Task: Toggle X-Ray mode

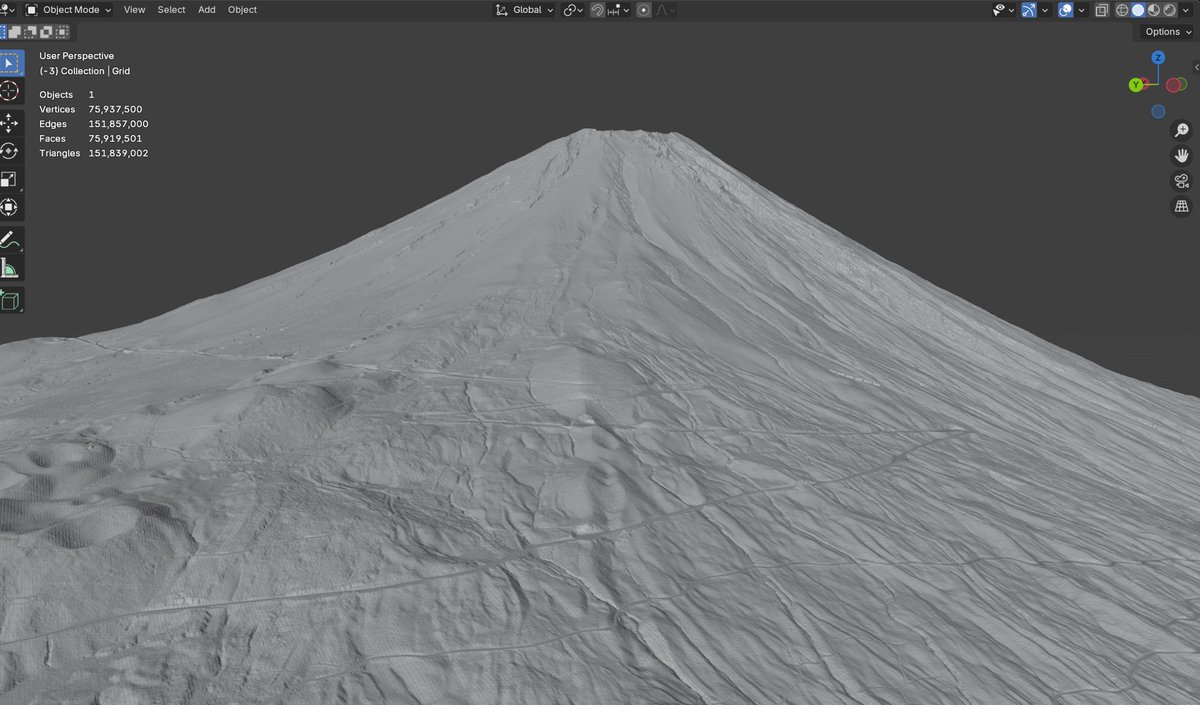Action: pos(1101,10)
